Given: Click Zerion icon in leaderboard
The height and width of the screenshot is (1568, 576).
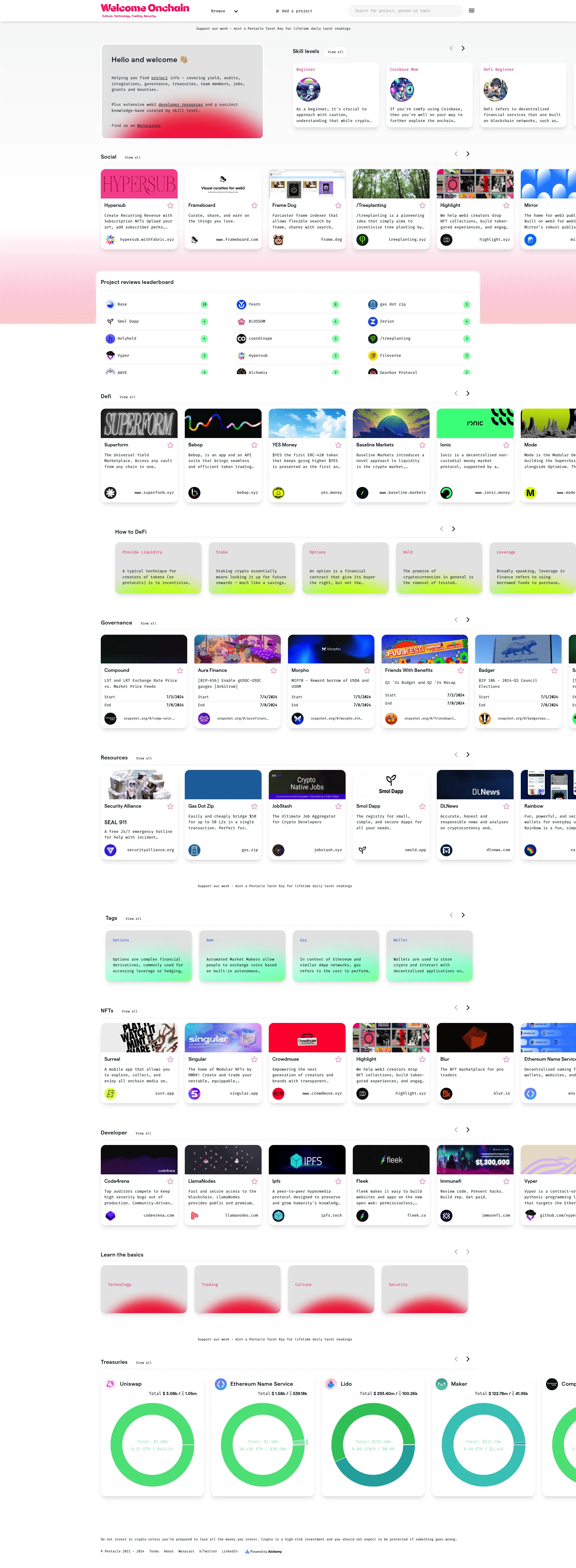Looking at the screenshot, I should click(x=373, y=321).
